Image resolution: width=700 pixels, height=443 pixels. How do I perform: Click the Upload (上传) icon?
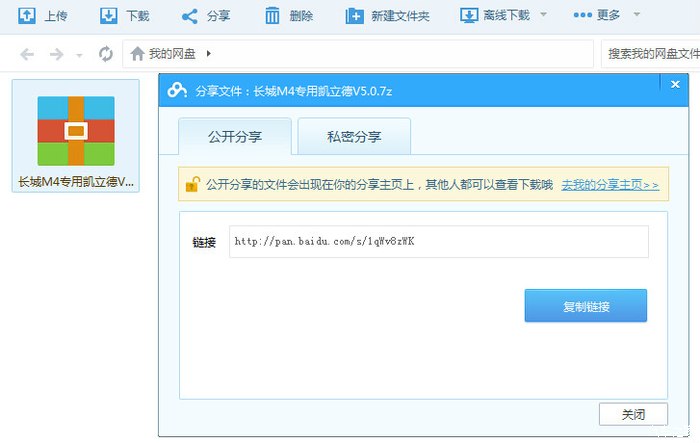[27, 15]
